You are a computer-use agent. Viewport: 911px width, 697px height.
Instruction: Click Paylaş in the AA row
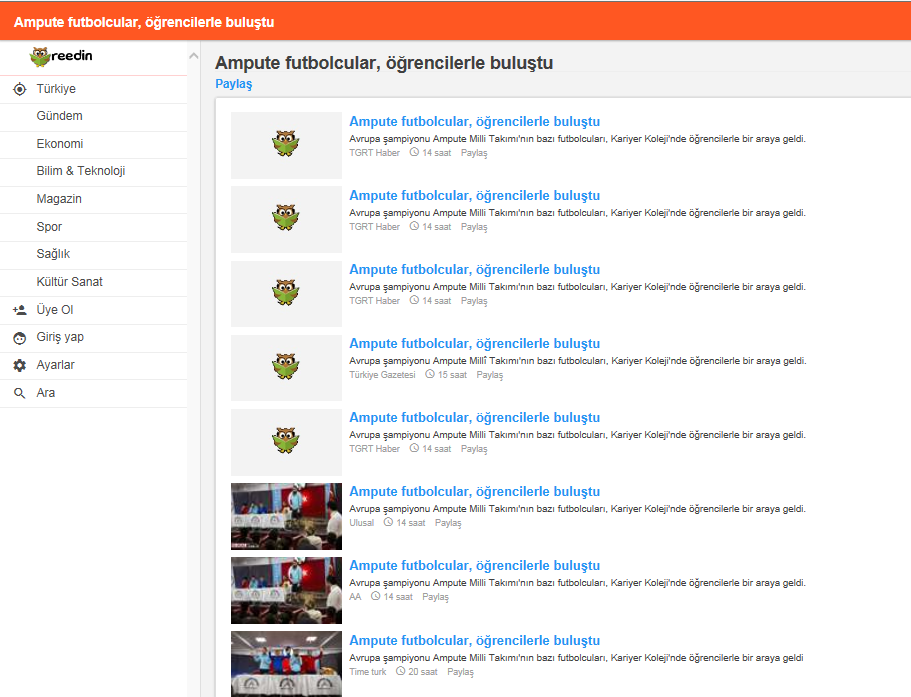coord(435,597)
